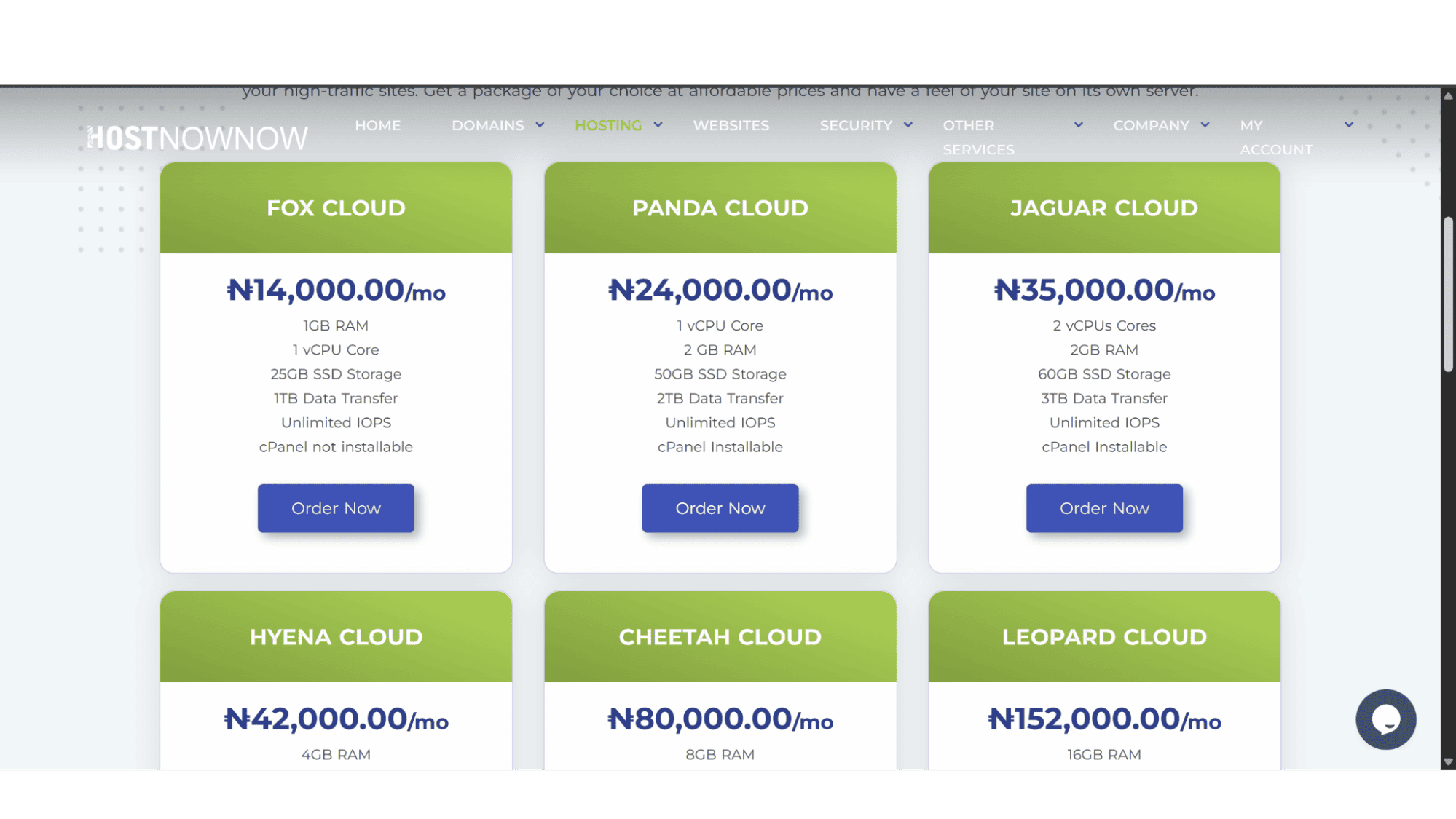Expand the Security dropdown chevron

908,125
